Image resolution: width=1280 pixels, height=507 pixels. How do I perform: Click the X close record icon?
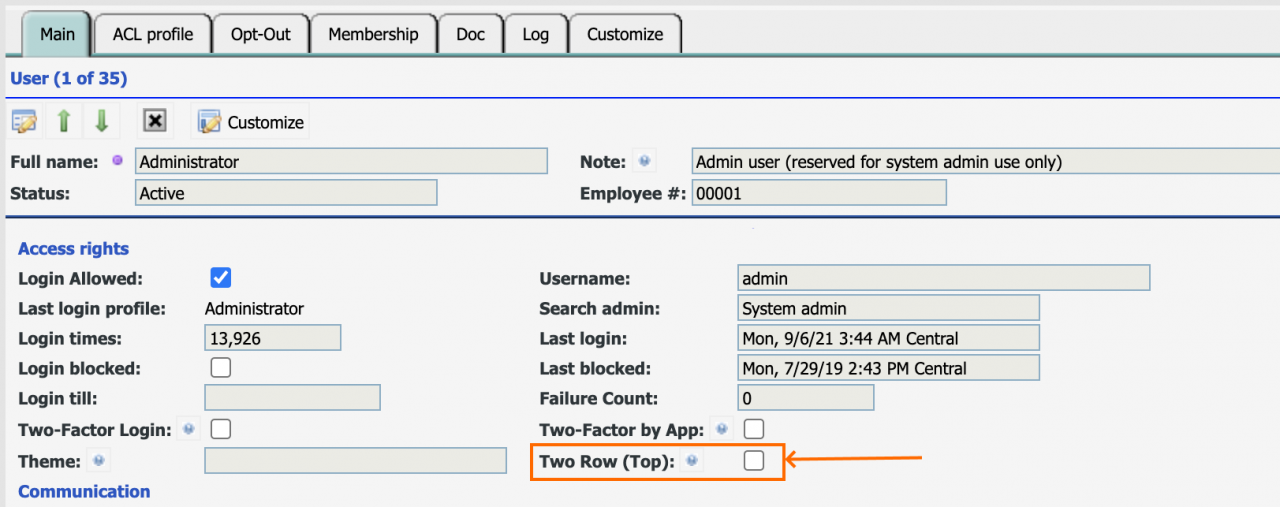(x=154, y=122)
